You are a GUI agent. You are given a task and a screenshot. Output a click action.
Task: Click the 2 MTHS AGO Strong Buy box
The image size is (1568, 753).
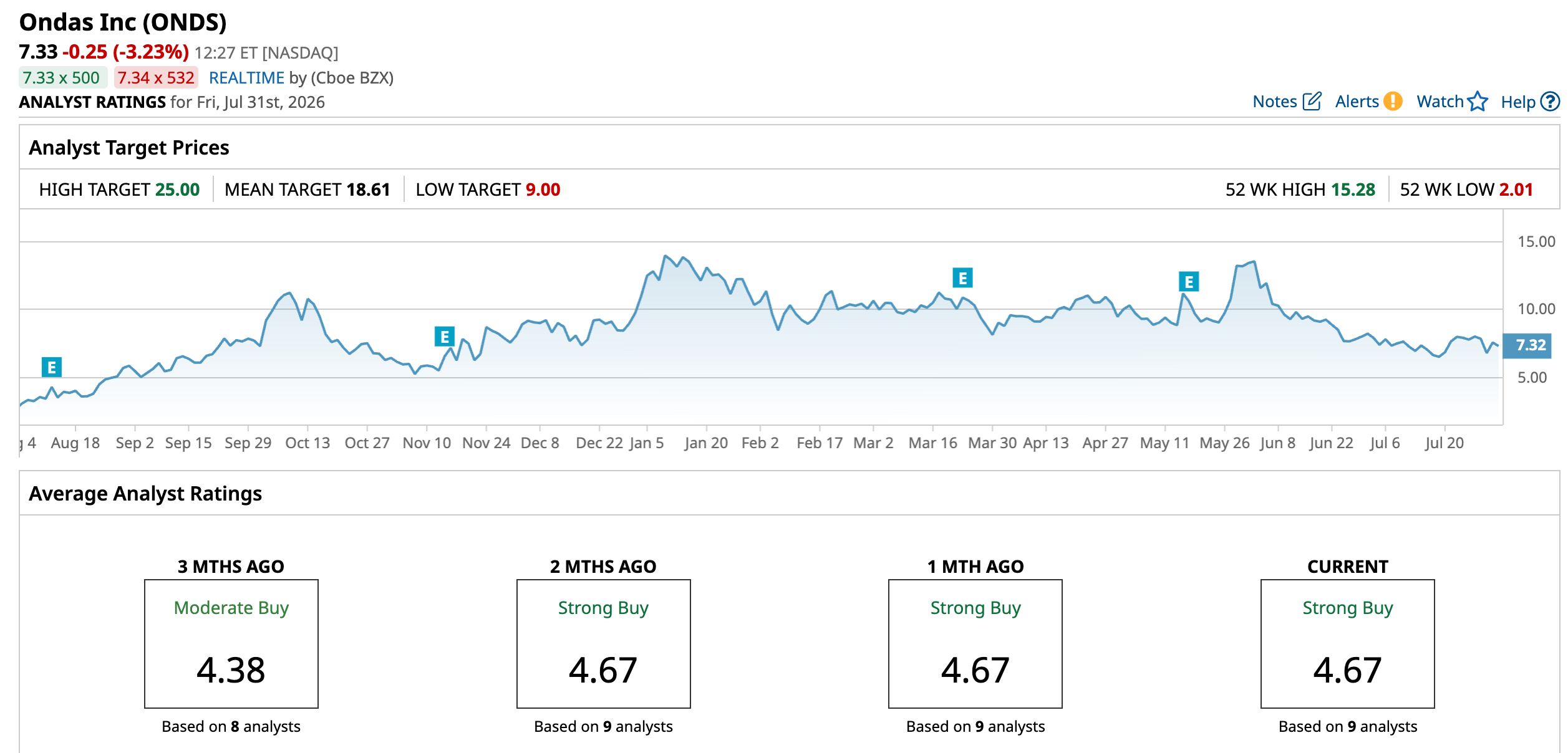[604, 644]
